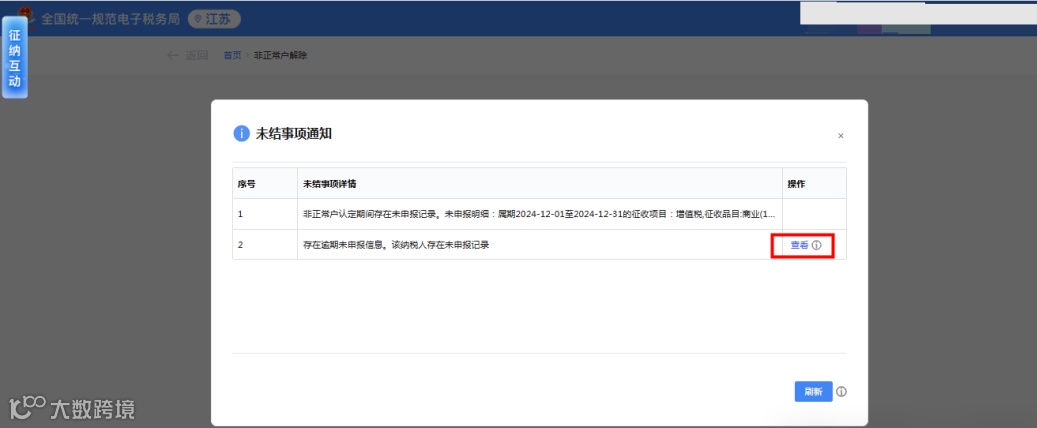This screenshot has width=1037, height=428.
Task: Click info icon next to 查看
Action: (x=817, y=245)
